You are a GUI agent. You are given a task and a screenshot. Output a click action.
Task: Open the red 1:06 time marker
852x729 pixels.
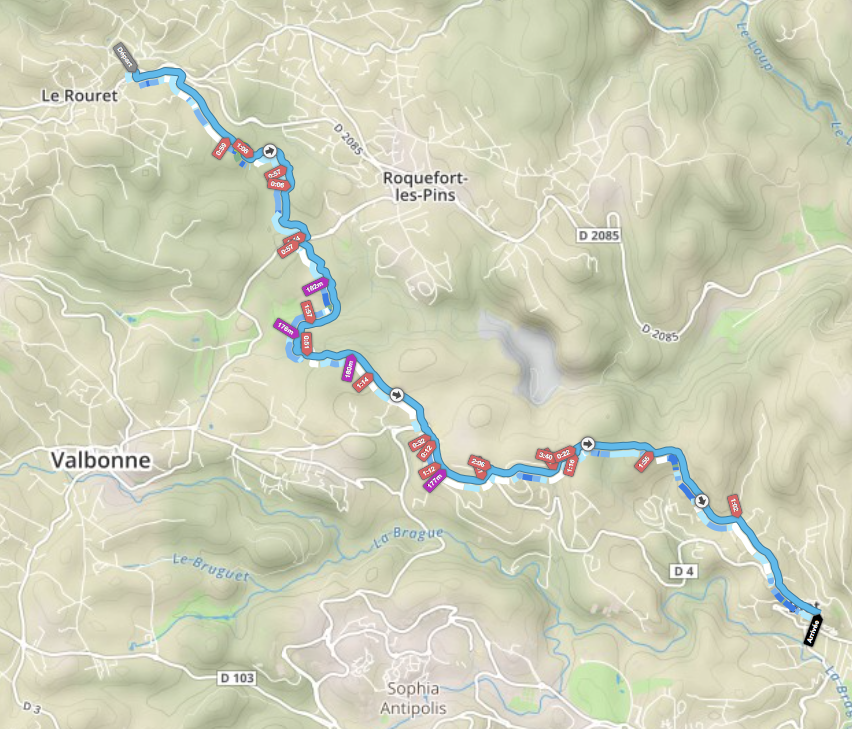[x=243, y=149]
